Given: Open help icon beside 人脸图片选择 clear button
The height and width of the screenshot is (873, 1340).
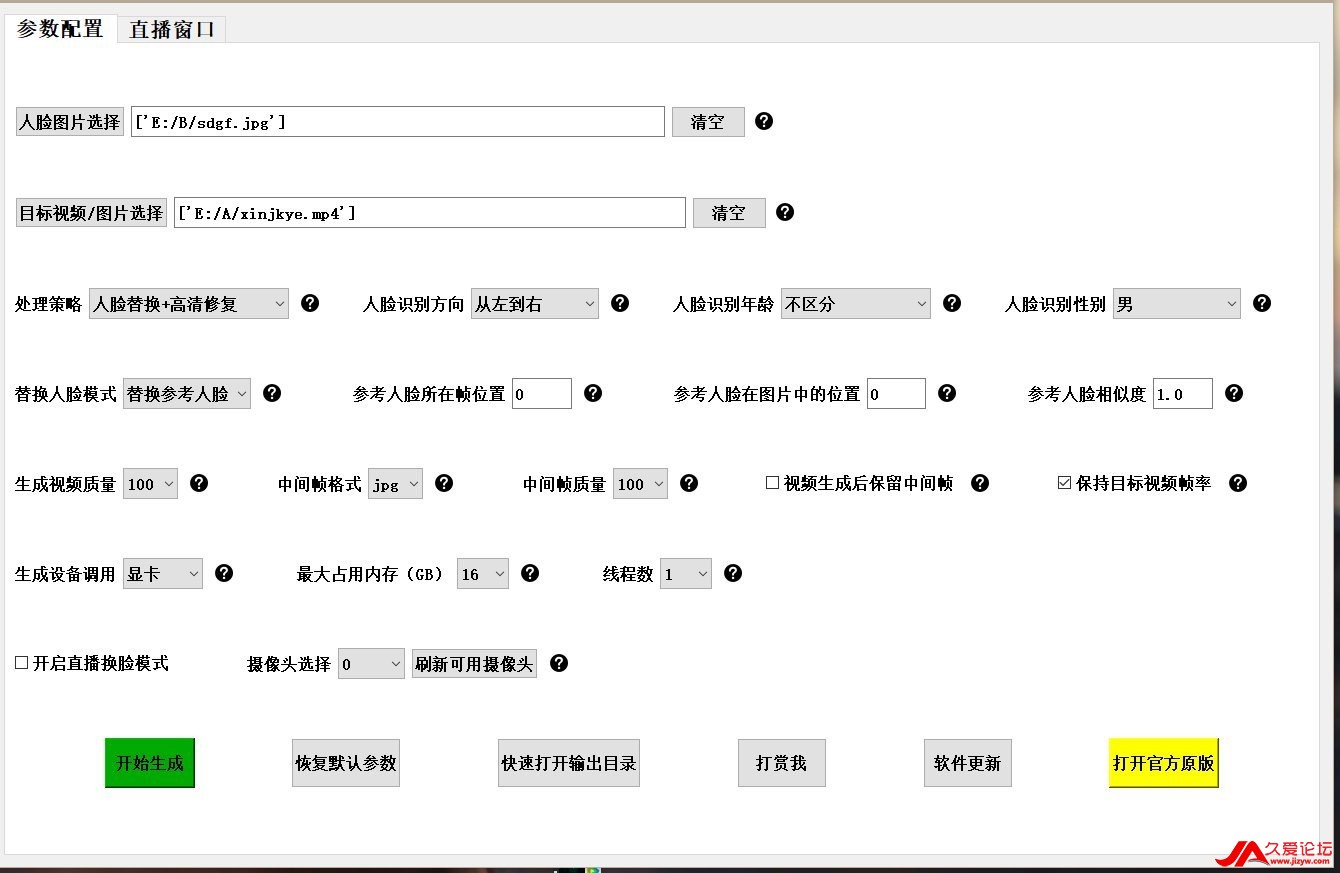Looking at the screenshot, I should pos(764,121).
